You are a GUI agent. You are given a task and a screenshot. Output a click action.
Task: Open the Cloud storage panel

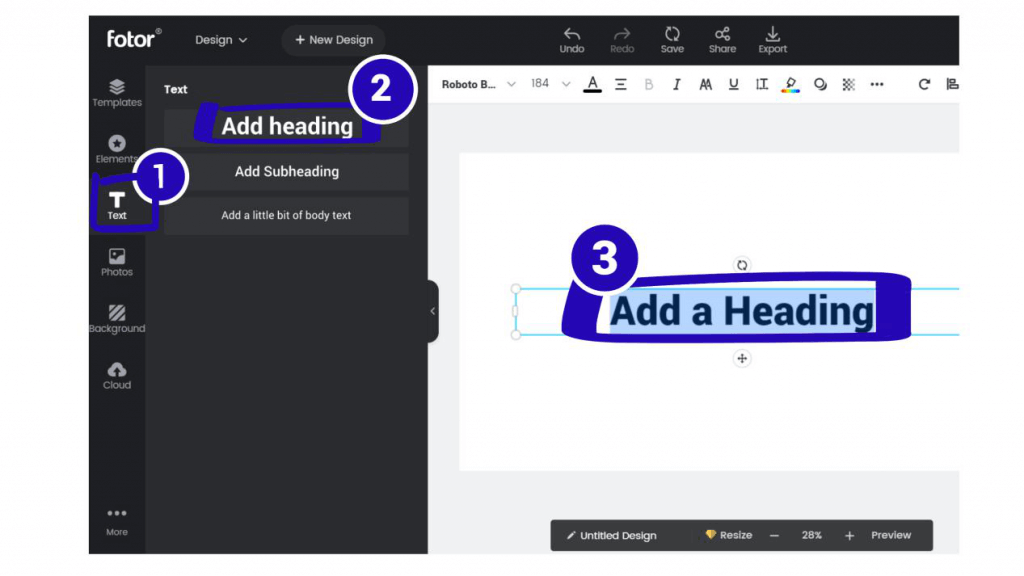coord(117,376)
